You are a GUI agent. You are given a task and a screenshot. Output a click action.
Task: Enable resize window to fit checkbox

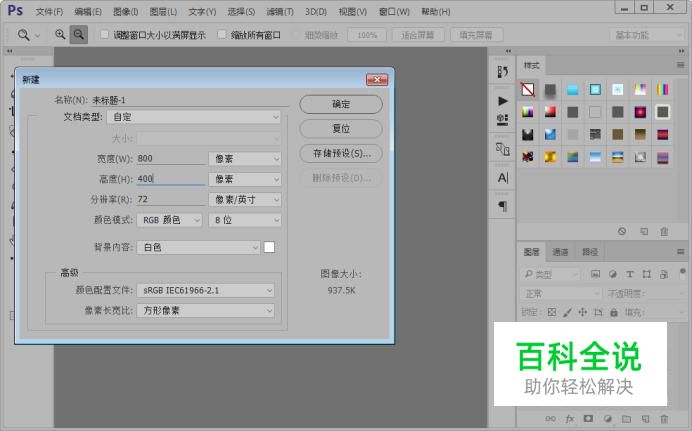click(x=105, y=34)
